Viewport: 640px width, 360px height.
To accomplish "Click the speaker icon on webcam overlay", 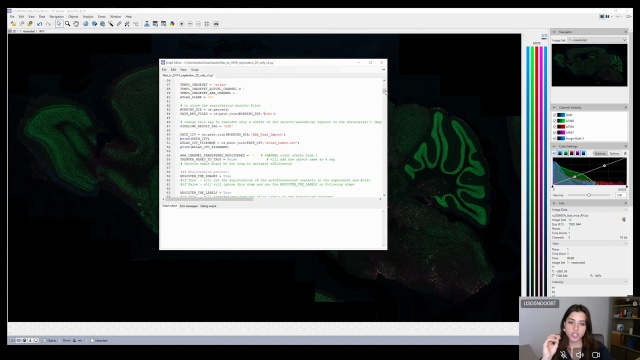I will pos(580,355).
